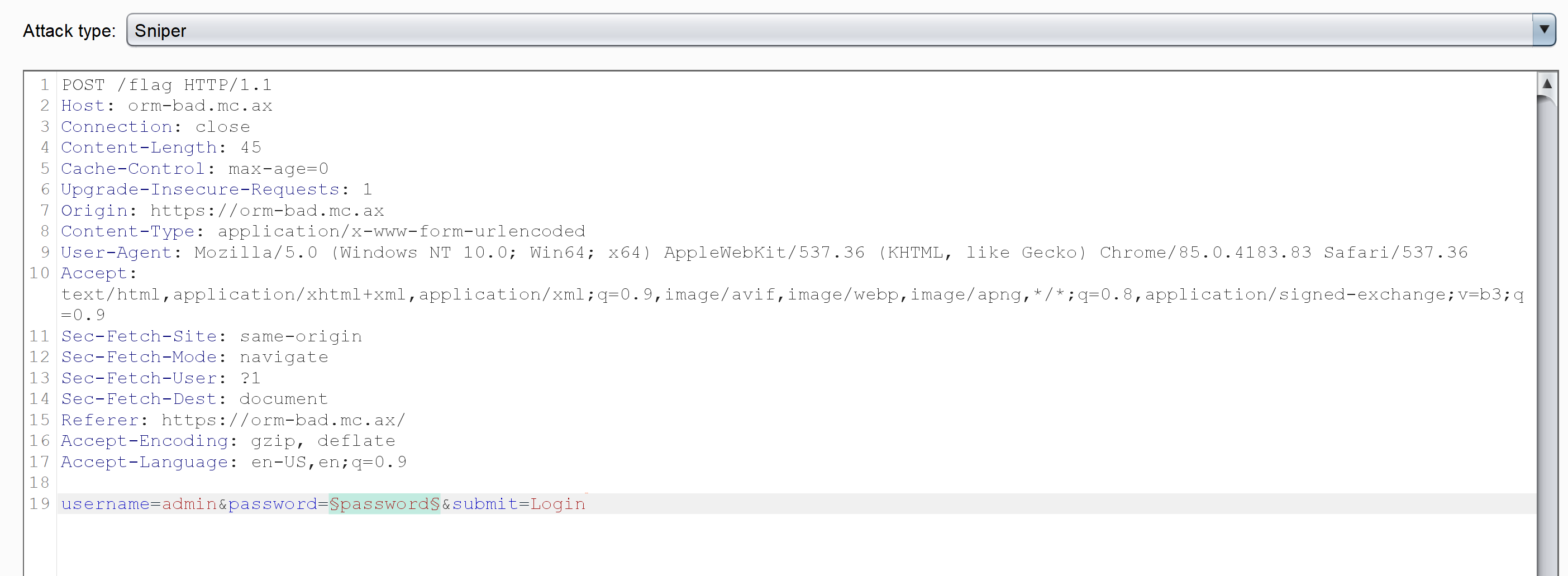
Task: Click the 'Content-Length: 45' header
Action: 161,147
